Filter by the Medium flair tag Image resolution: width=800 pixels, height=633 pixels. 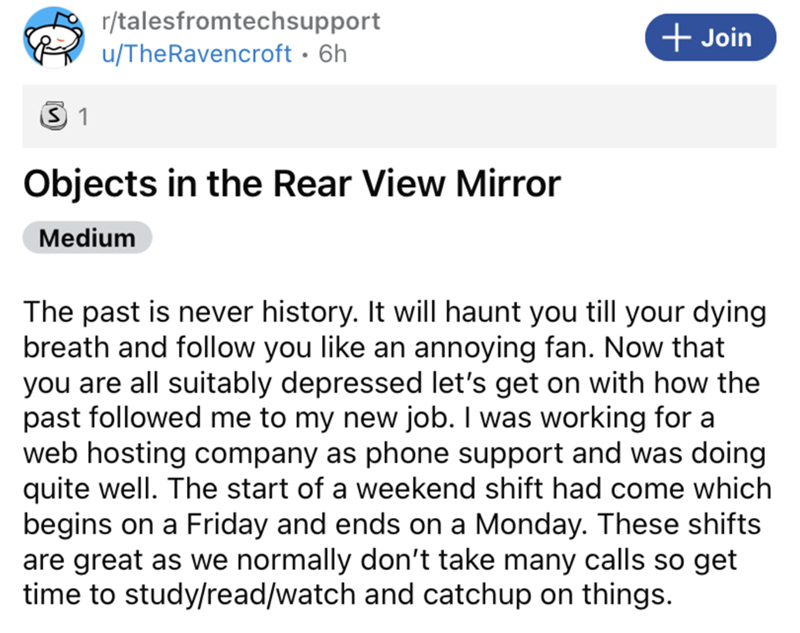point(86,238)
